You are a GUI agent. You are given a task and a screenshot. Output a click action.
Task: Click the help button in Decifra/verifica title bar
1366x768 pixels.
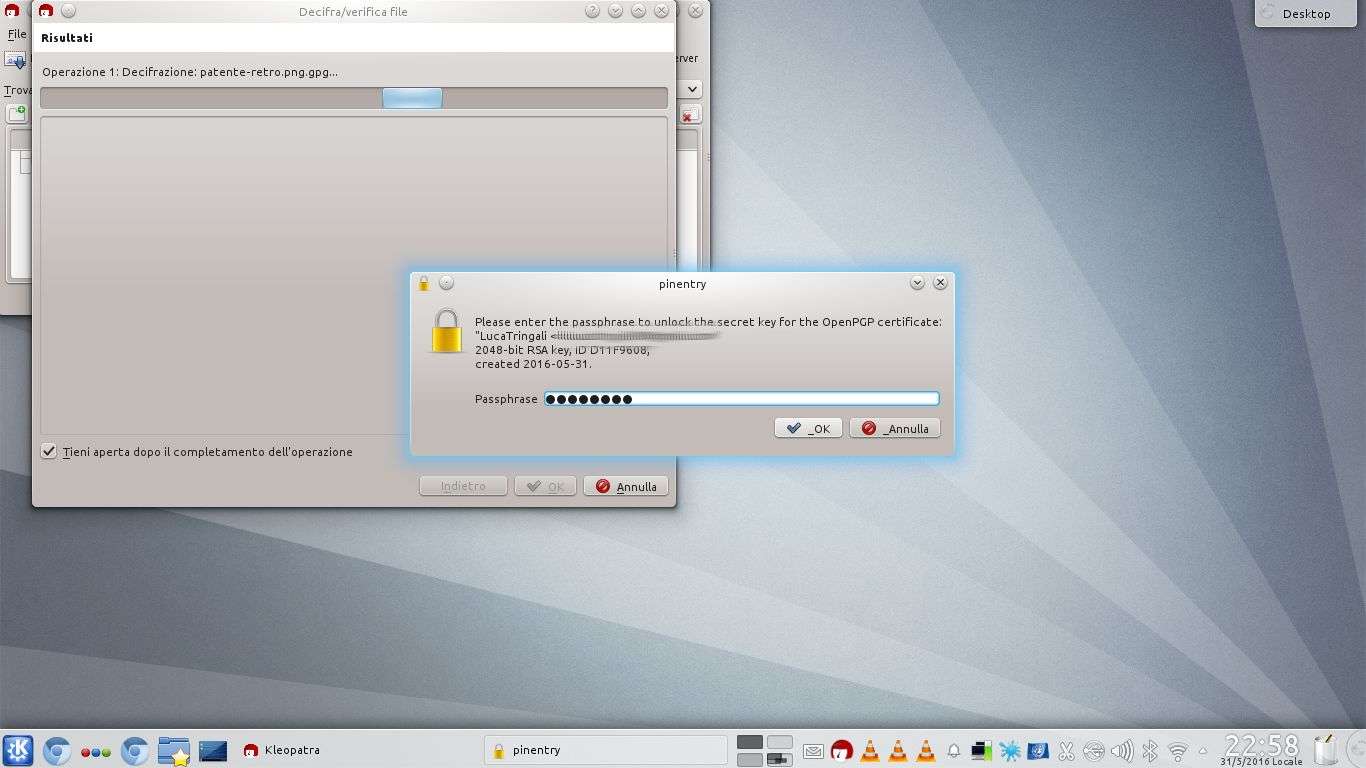(x=592, y=11)
